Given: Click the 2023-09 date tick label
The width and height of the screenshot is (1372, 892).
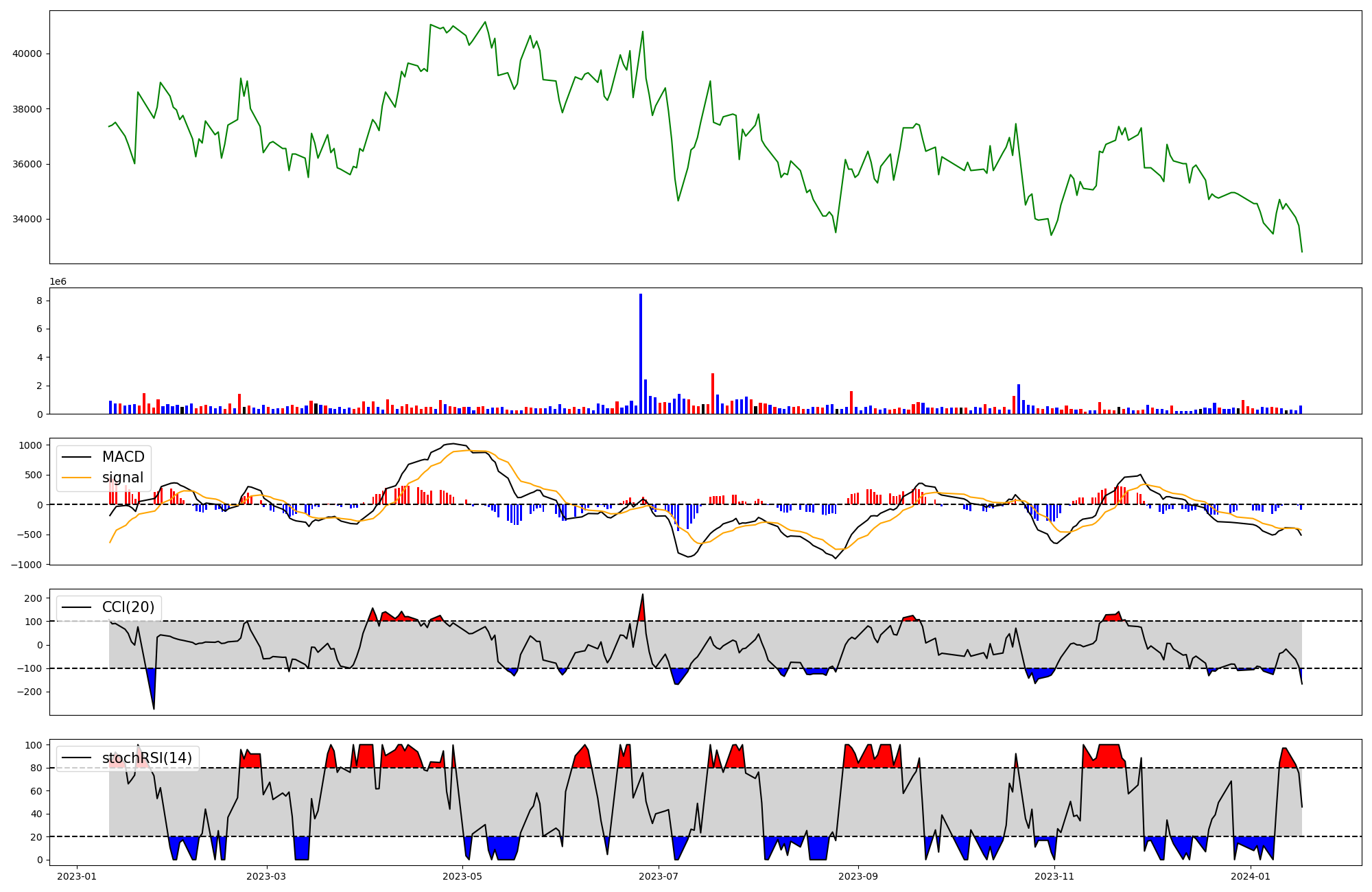Looking at the screenshot, I should click(x=858, y=876).
